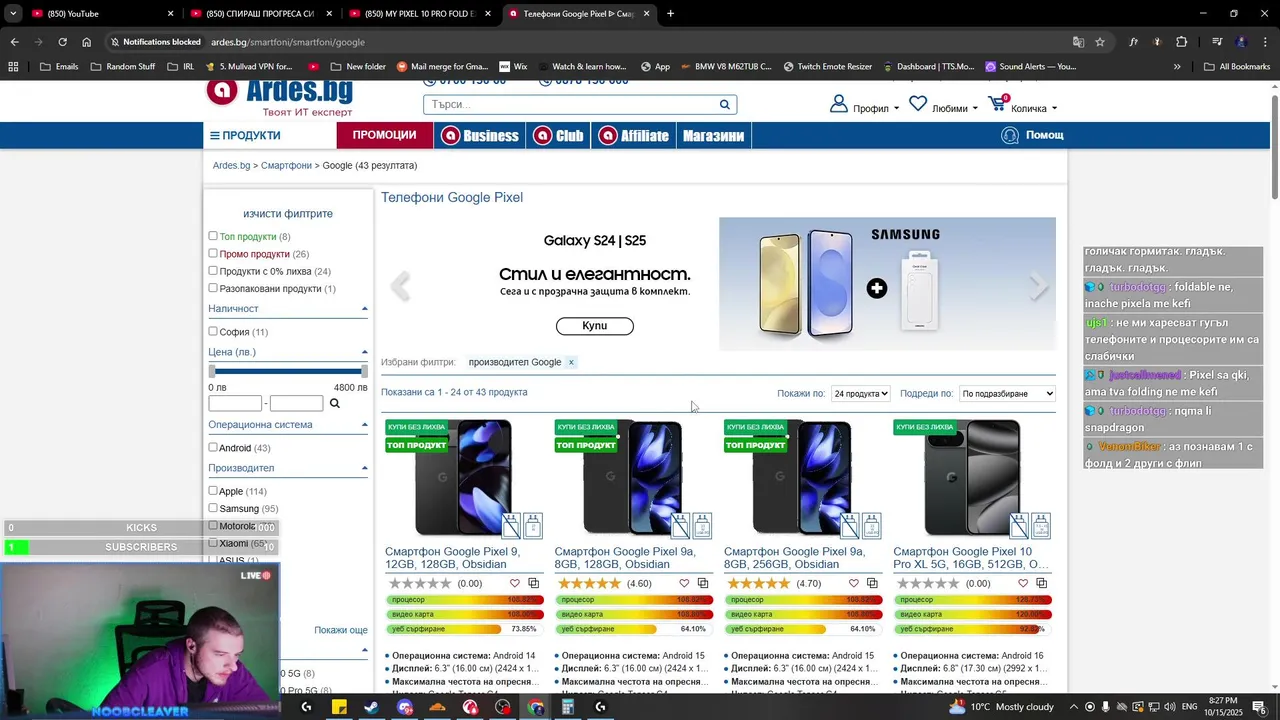Viewport: 1280px width, 720px height.
Task: Open the ПРОДУКТИ menu
Action: pos(245,135)
